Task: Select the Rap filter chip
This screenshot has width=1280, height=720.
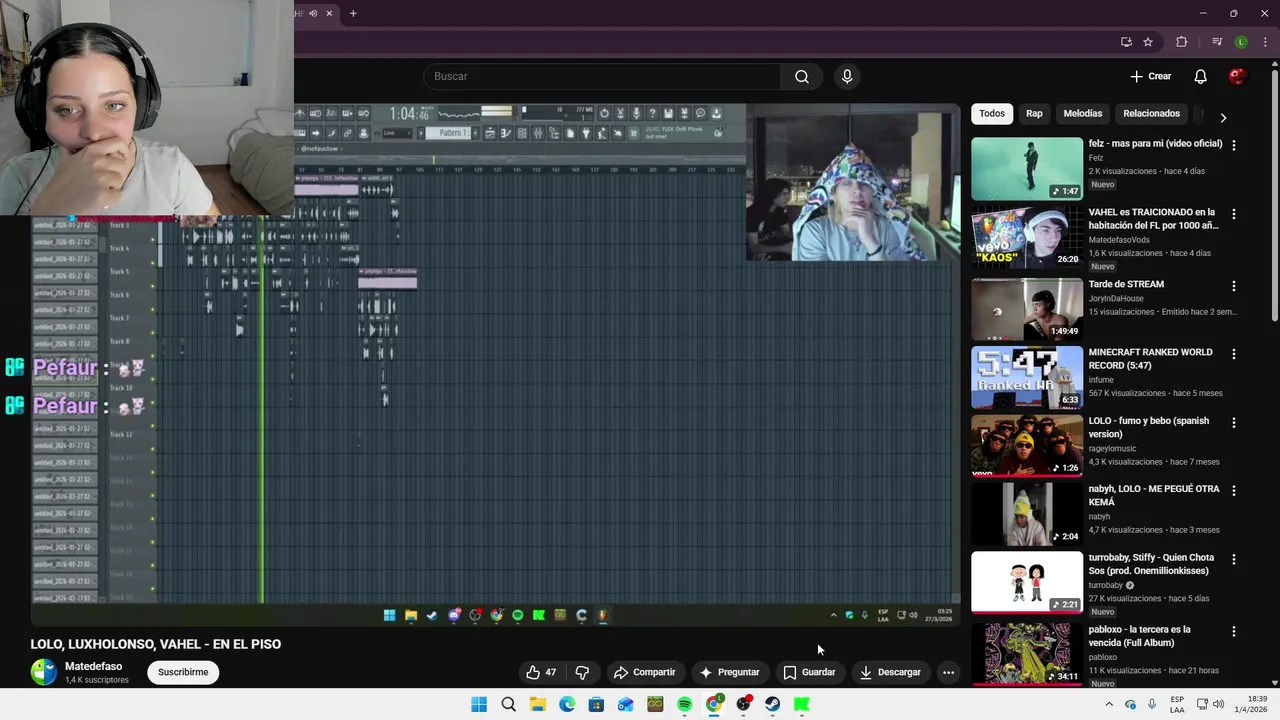Action: pos(1034,114)
